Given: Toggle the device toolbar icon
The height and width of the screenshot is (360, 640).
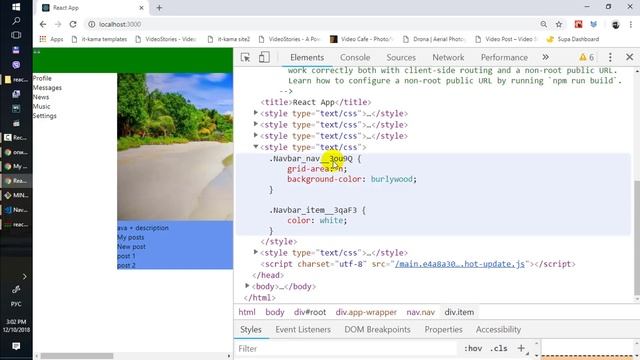Looking at the screenshot, I should [264, 57].
